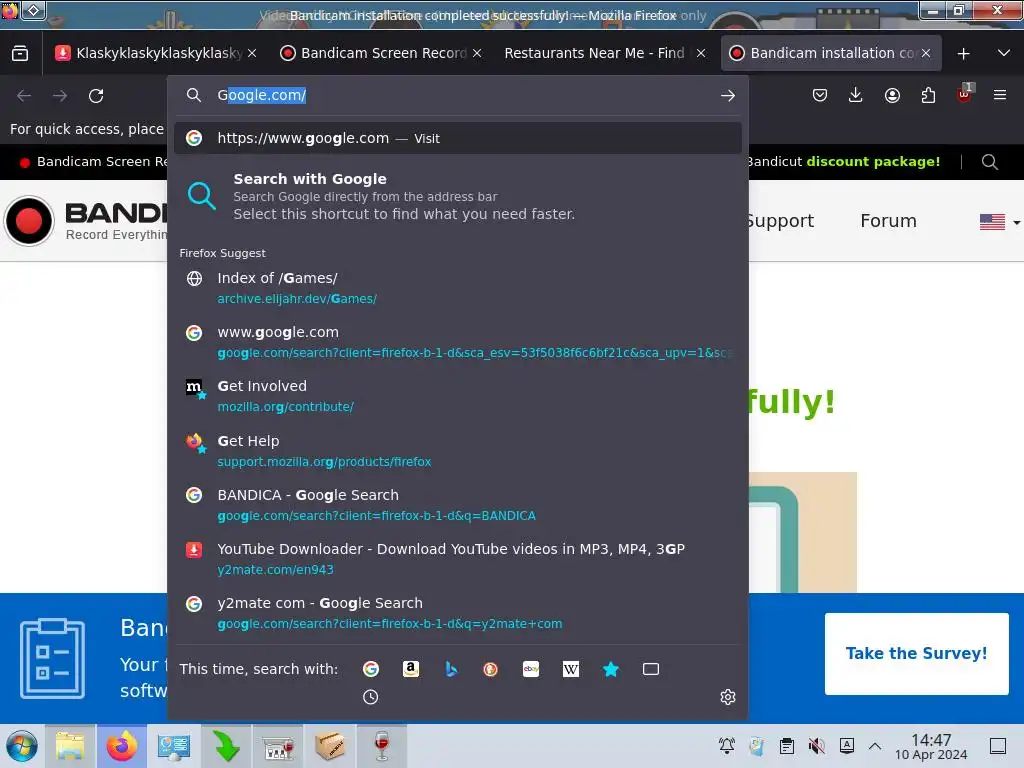Image resolution: width=1024 pixels, height=768 pixels.
Task: Click the Take the Survey! button
Action: point(916,654)
